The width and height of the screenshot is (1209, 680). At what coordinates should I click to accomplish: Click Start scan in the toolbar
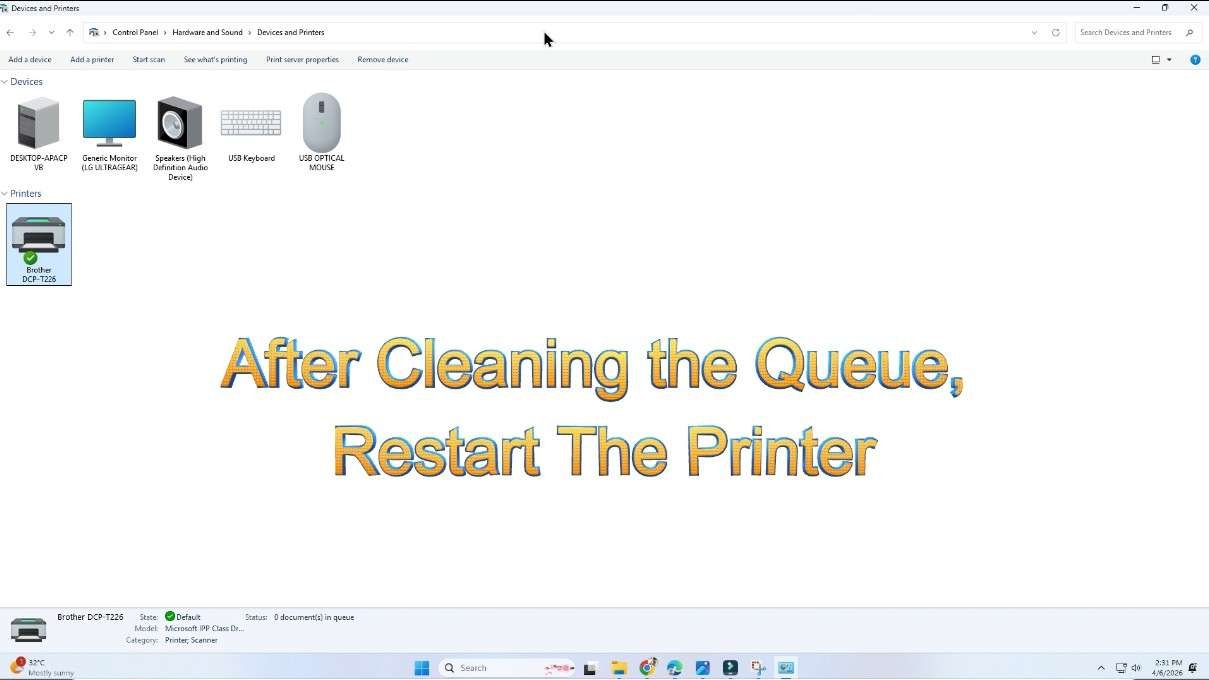pos(149,60)
